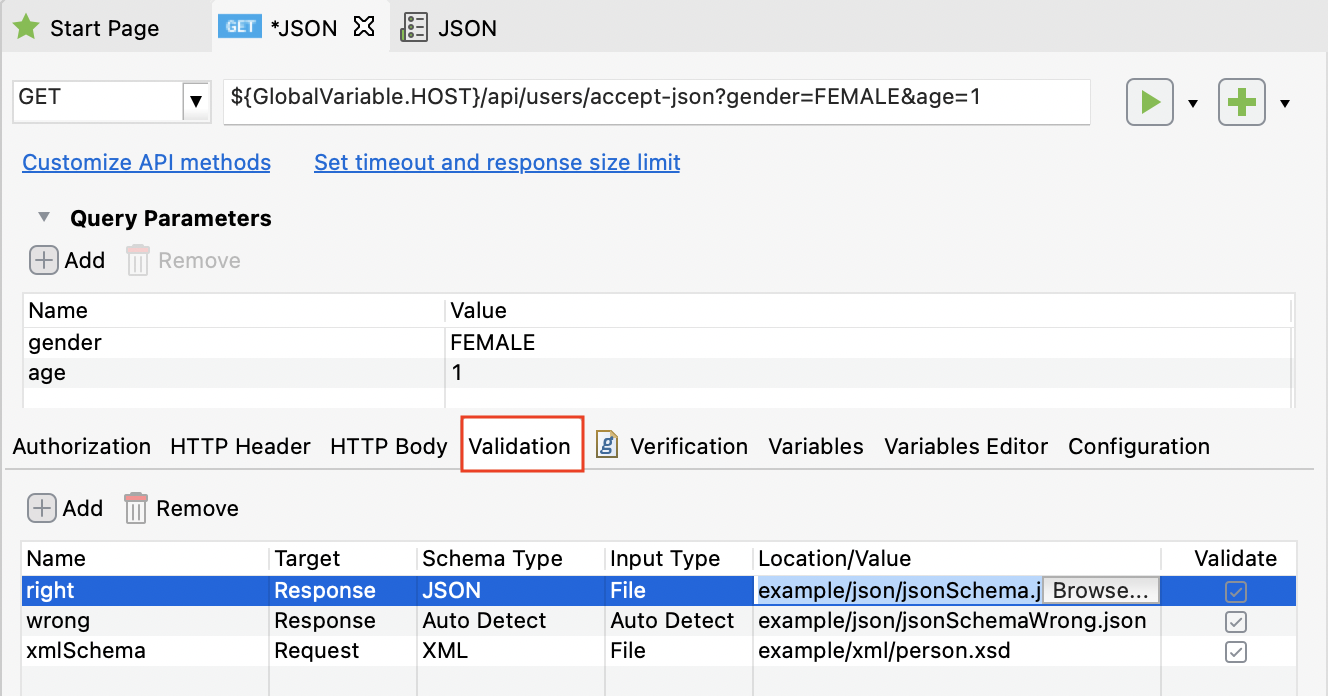Open the Authorization tab
Image resolution: width=1328 pixels, height=696 pixels.
coord(81,446)
